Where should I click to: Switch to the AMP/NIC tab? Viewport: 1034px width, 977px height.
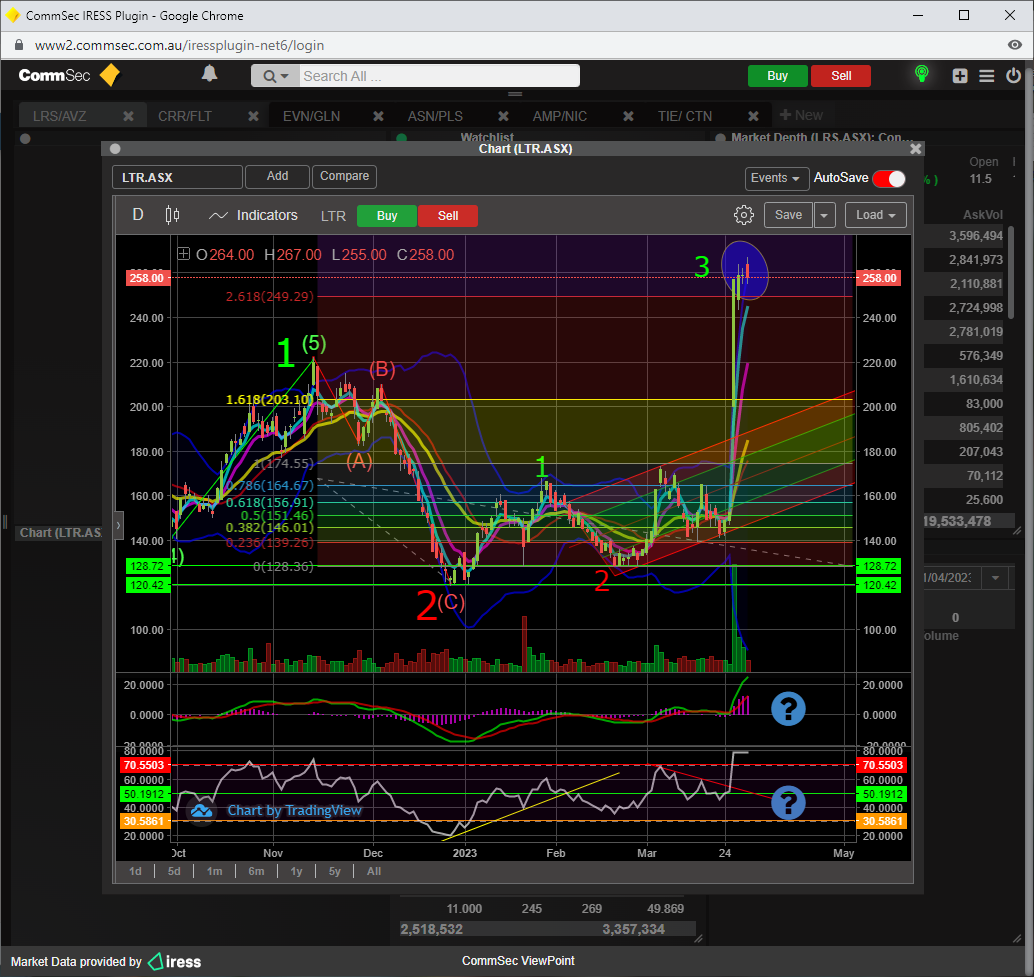coord(561,116)
